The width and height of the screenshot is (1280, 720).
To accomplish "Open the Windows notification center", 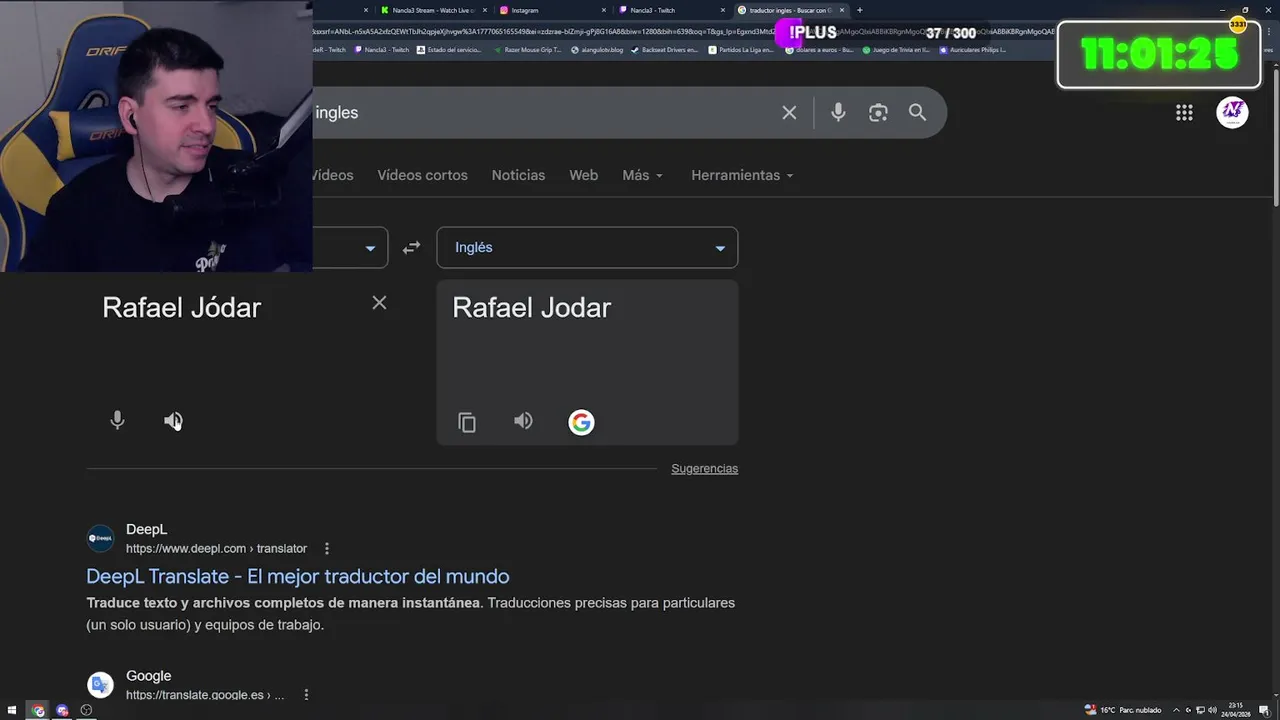I will pos(1265,710).
